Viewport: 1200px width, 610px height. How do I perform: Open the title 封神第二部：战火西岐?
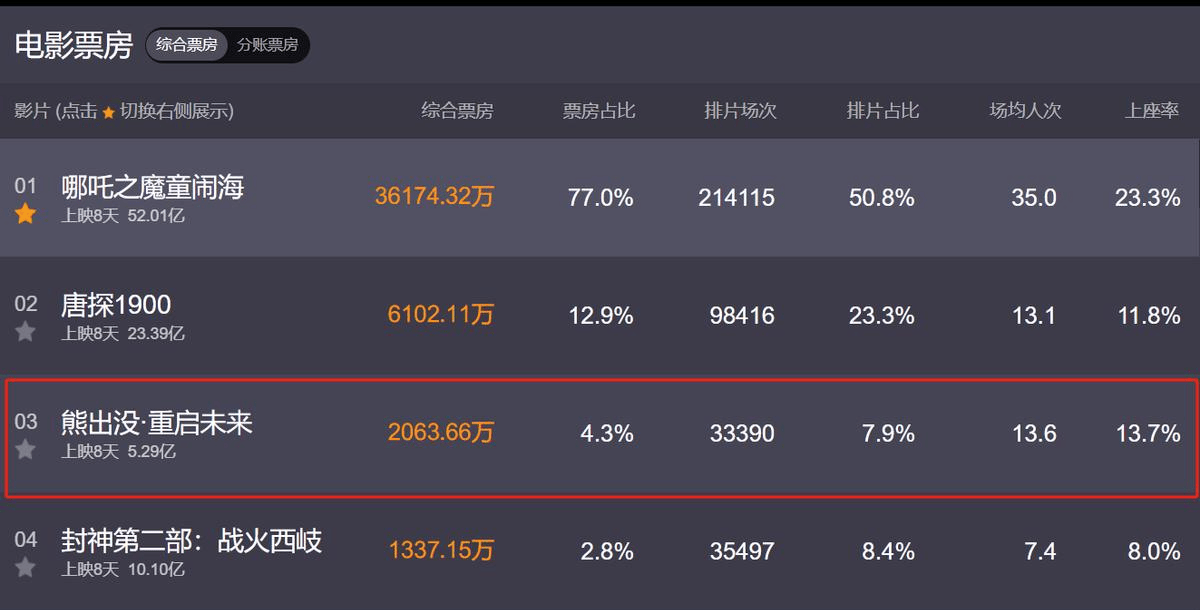[192, 541]
